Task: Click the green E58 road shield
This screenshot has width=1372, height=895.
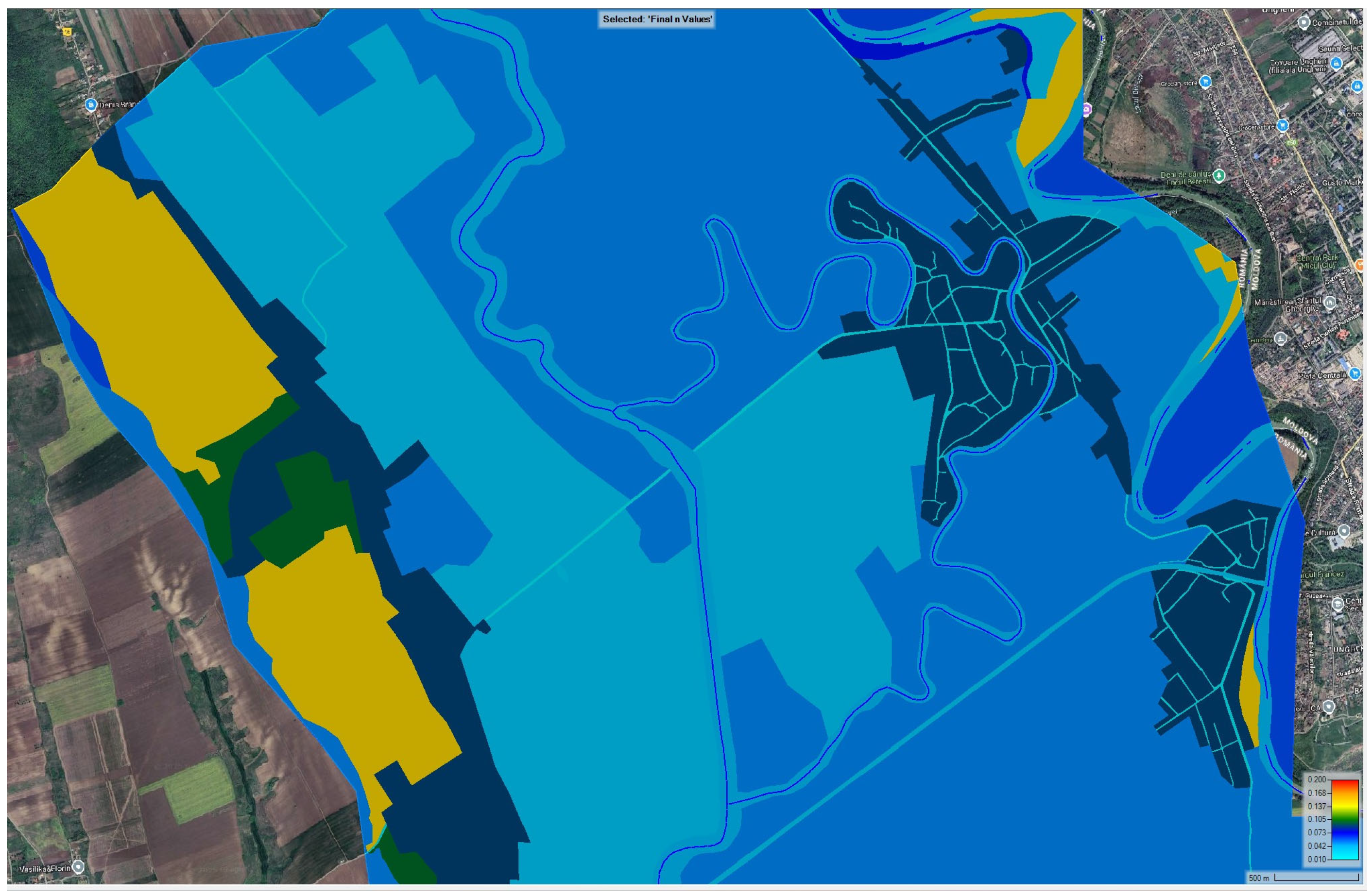Action: click(1291, 142)
